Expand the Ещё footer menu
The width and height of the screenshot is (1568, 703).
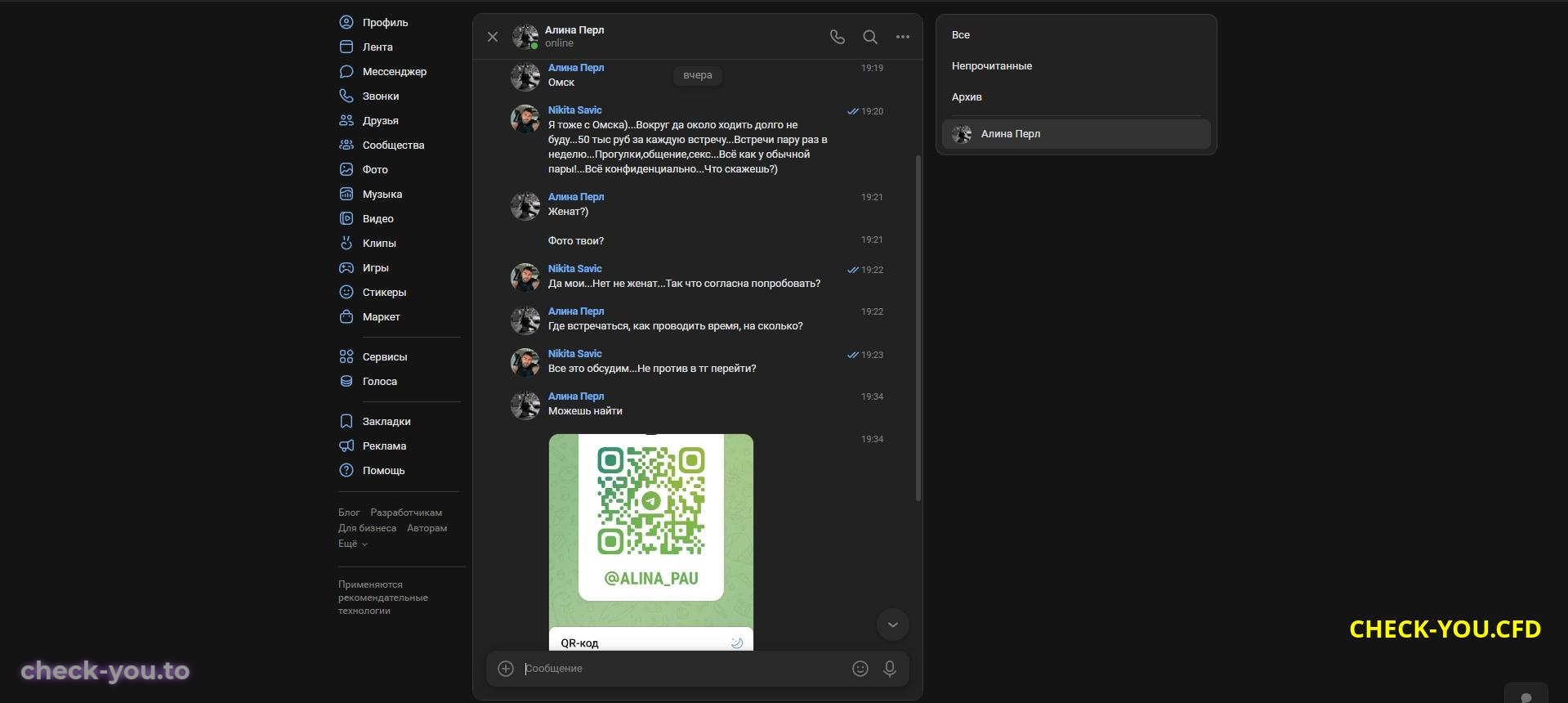353,544
